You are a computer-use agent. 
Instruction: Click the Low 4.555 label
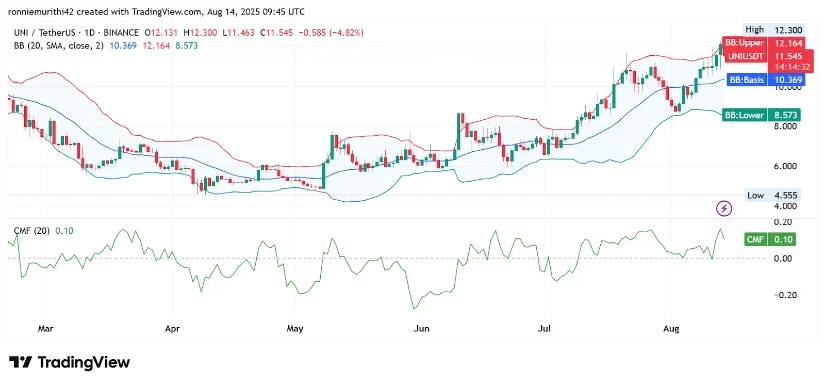[772, 195]
